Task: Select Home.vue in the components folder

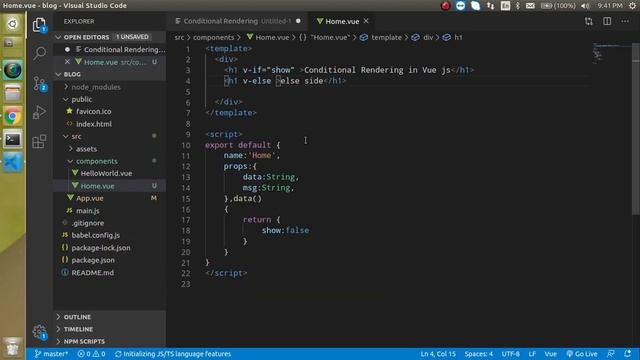Action: [x=109, y=186]
